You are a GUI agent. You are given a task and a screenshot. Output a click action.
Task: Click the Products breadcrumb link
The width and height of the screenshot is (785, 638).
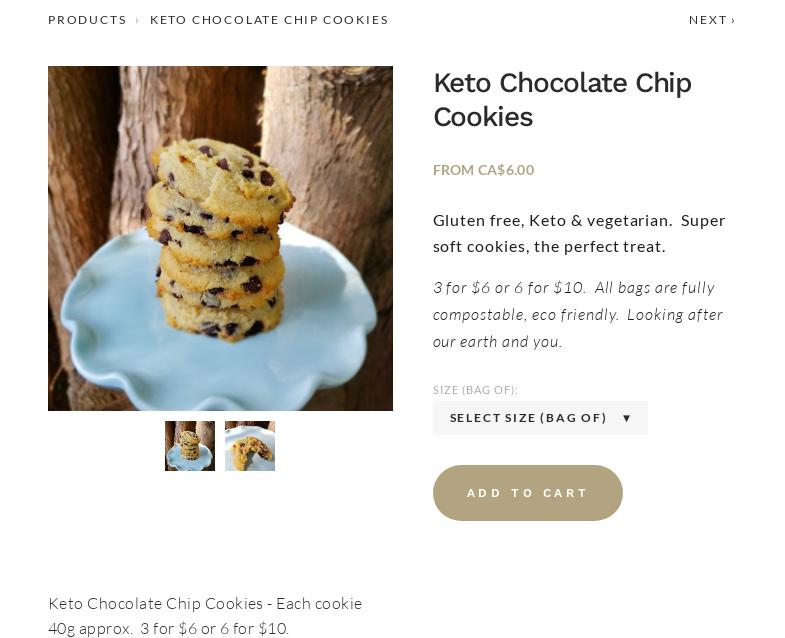(87, 20)
